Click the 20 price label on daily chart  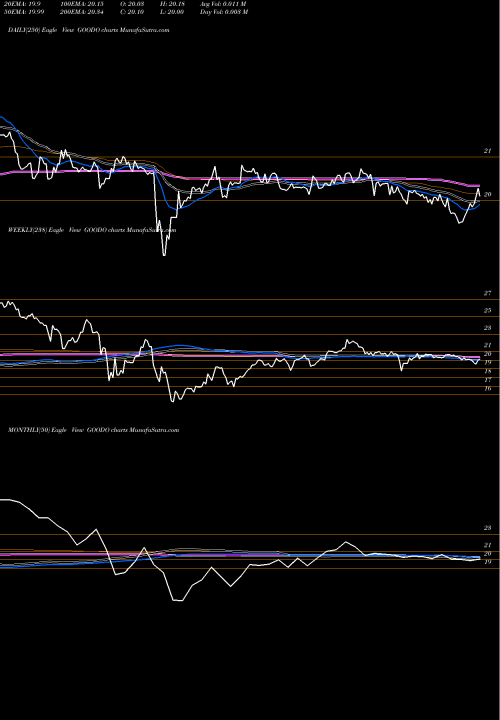click(488, 194)
